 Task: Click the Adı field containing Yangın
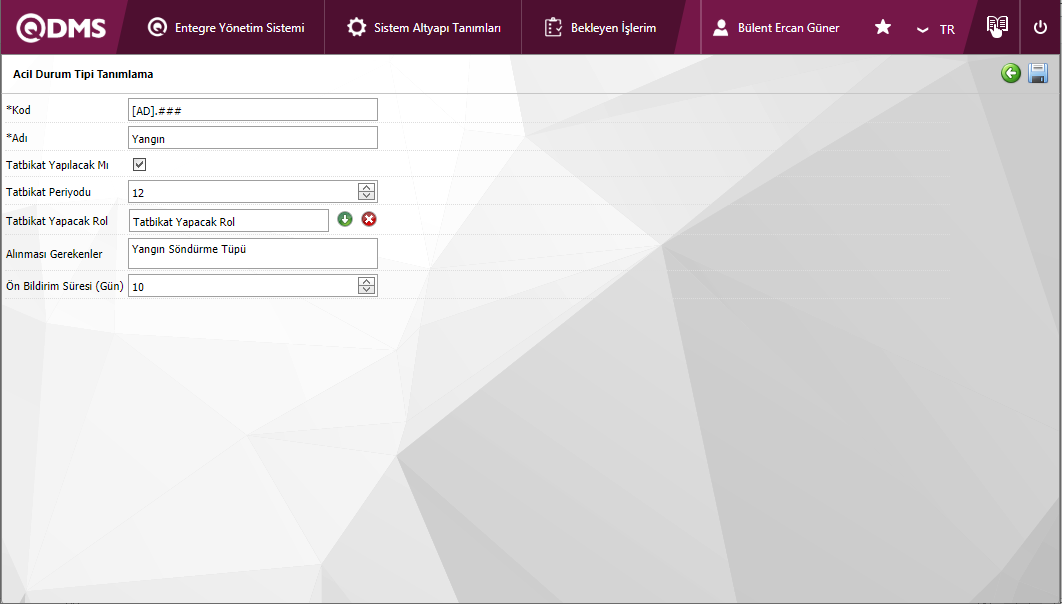point(253,137)
